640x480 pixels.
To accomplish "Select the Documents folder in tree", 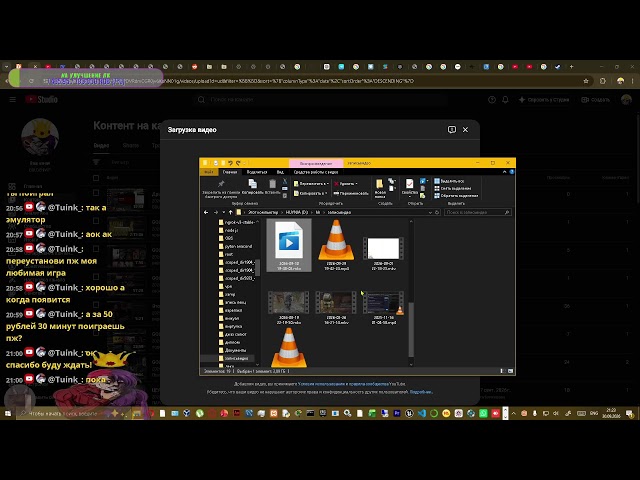I will pos(232,350).
